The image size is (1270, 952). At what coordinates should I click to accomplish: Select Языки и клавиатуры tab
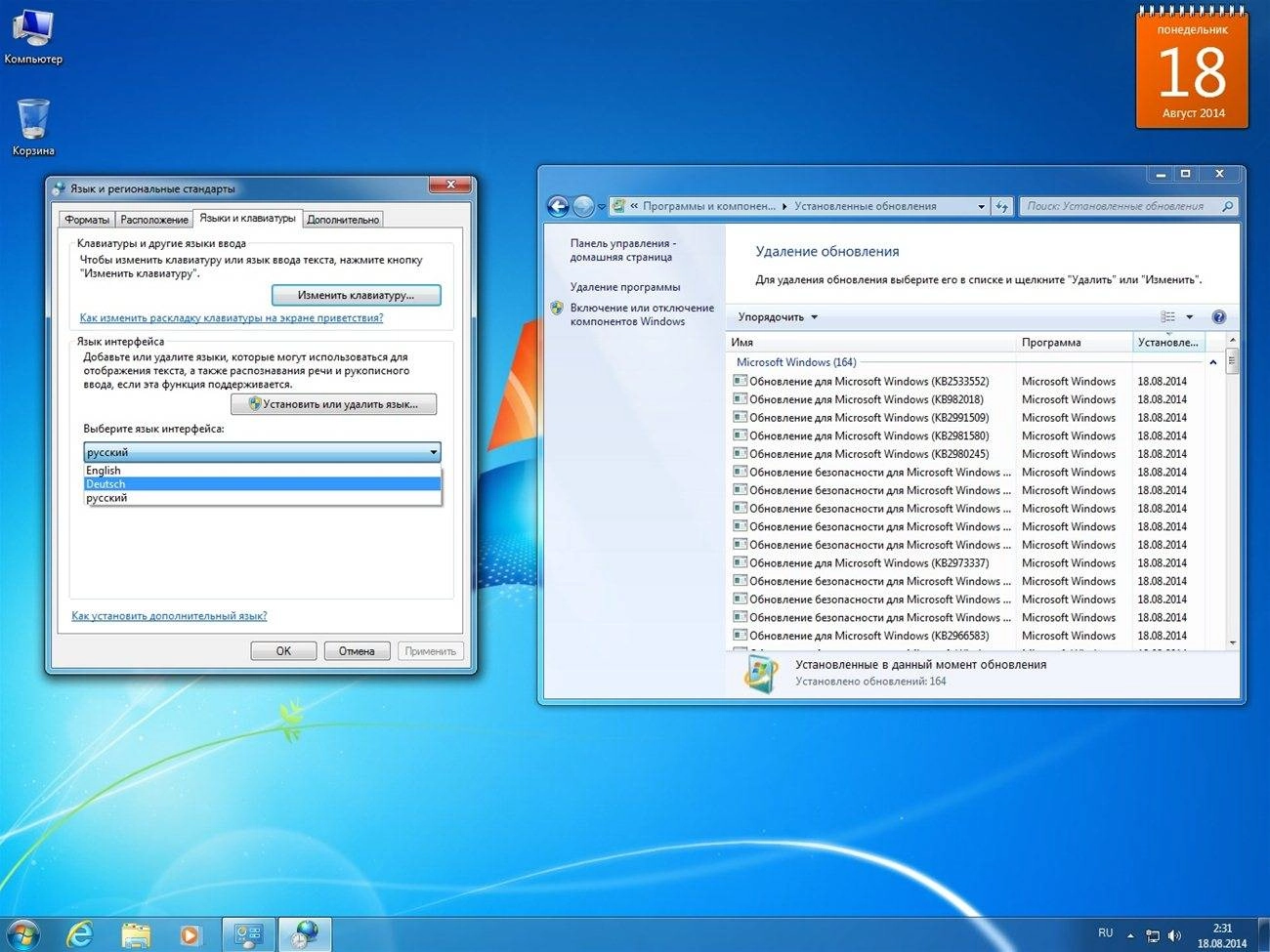click(x=247, y=219)
